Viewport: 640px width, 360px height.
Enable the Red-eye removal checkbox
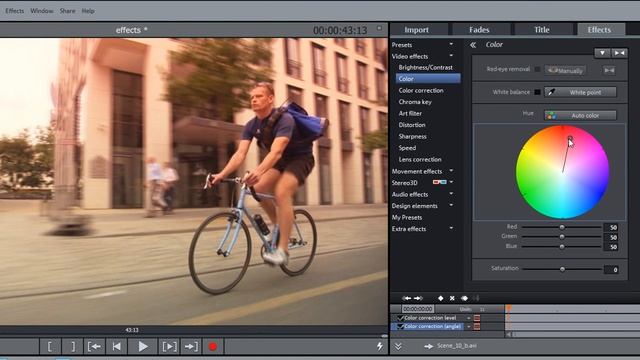[x=538, y=69]
